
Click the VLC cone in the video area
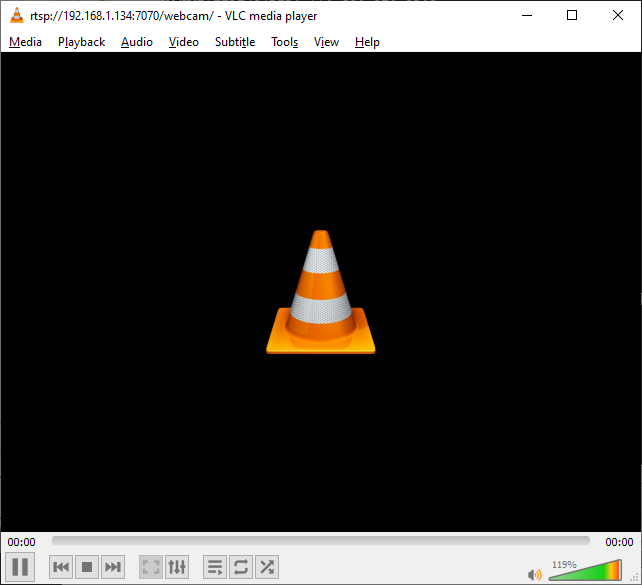tap(321, 292)
